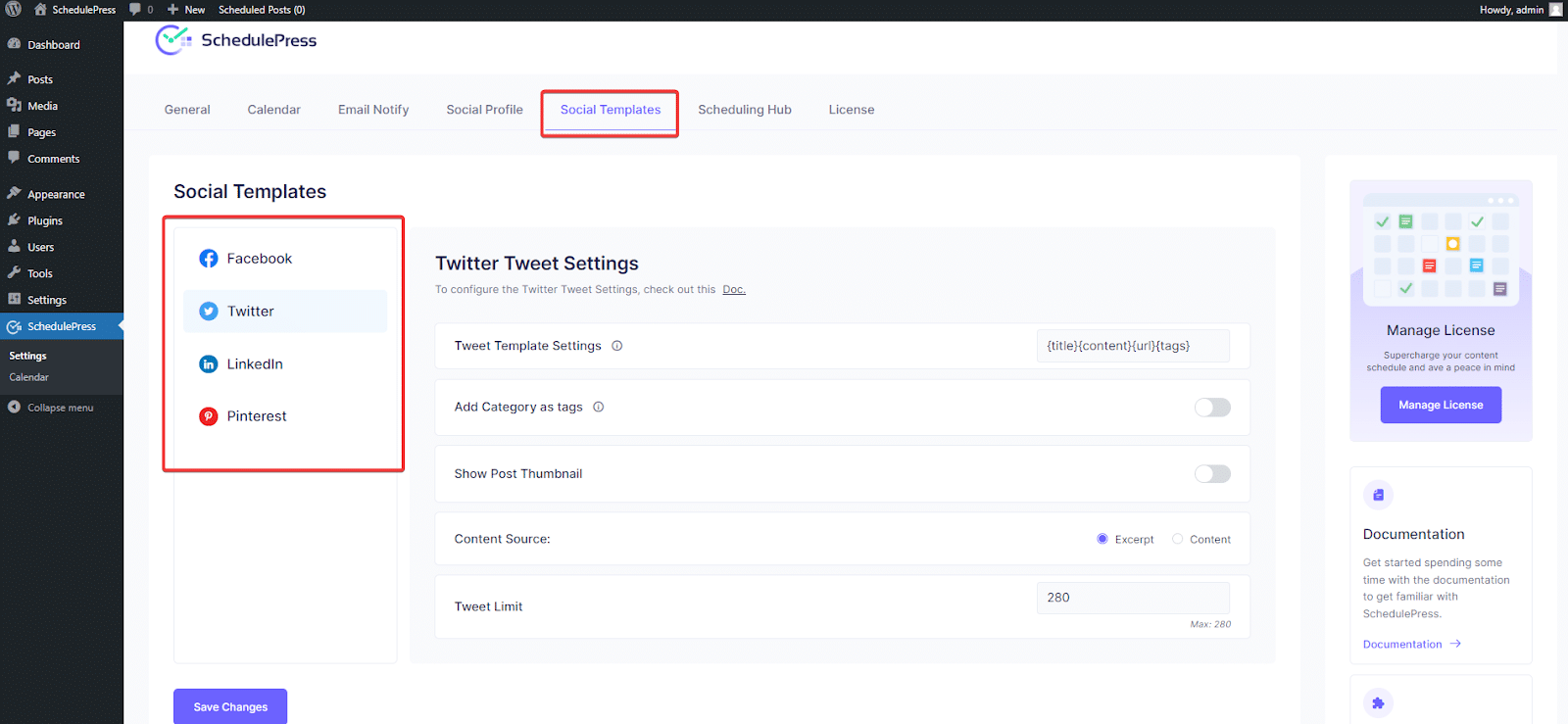The height and width of the screenshot is (724, 1568).
Task: Click the plus New icon in admin bar
Action: click(173, 10)
